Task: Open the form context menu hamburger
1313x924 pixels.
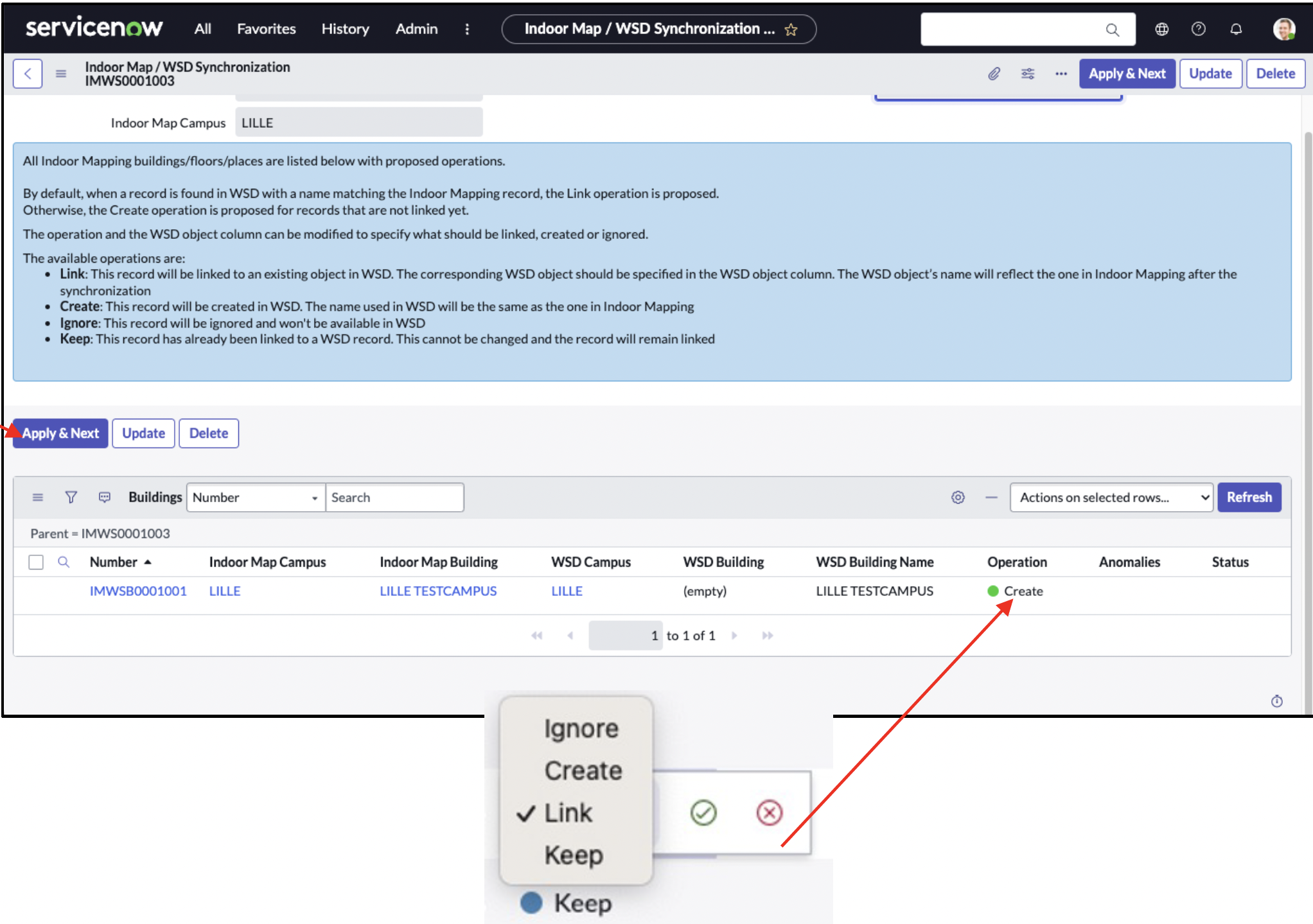Action: (x=61, y=74)
